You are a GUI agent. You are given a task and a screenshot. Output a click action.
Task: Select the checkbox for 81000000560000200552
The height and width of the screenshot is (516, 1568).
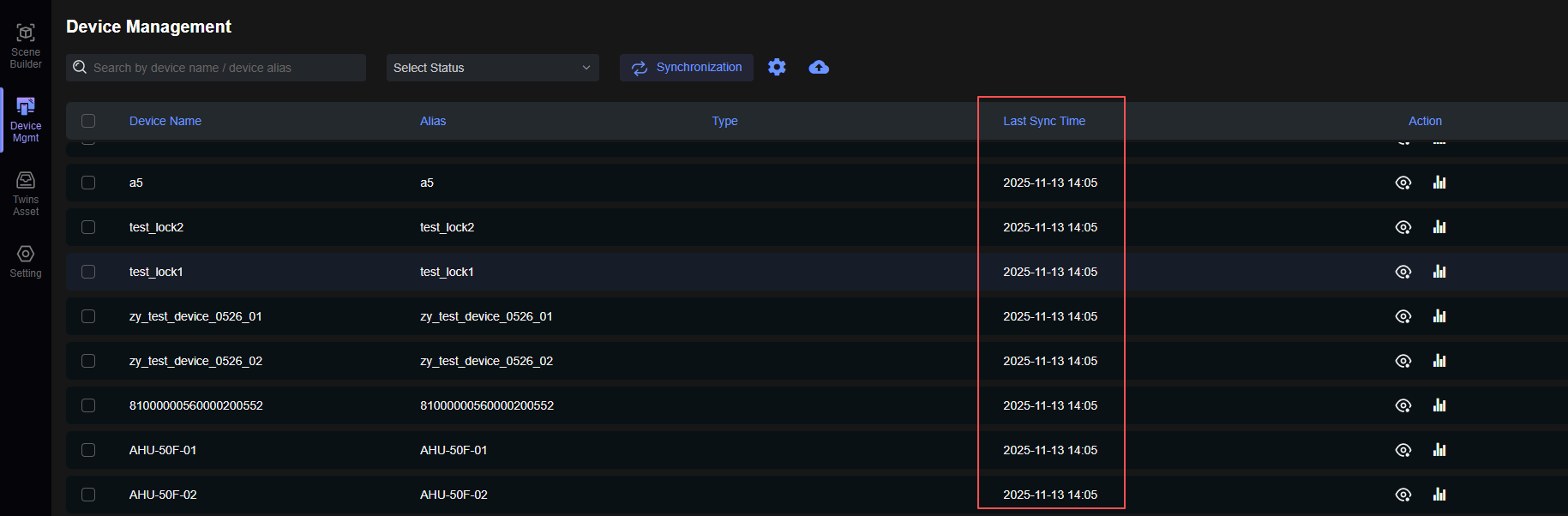click(x=88, y=405)
